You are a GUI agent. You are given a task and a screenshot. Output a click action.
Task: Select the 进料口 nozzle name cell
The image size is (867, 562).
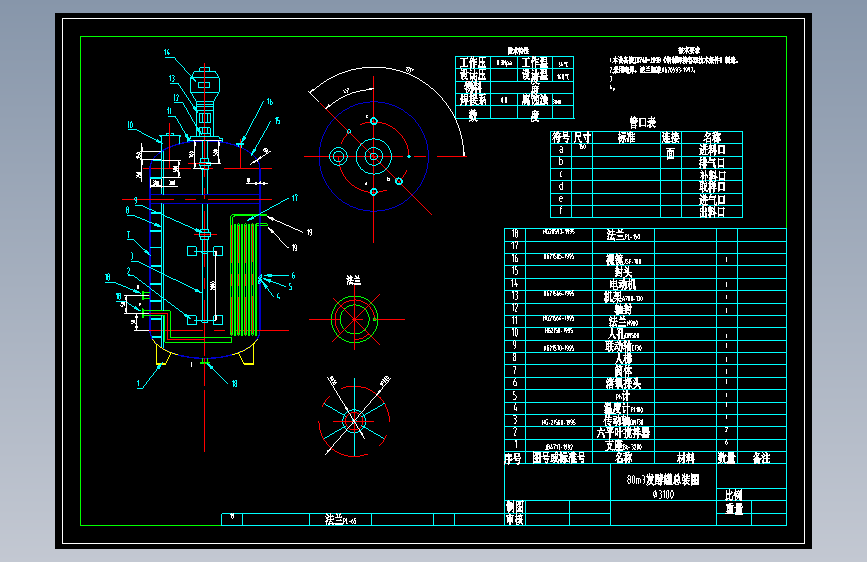(712, 150)
